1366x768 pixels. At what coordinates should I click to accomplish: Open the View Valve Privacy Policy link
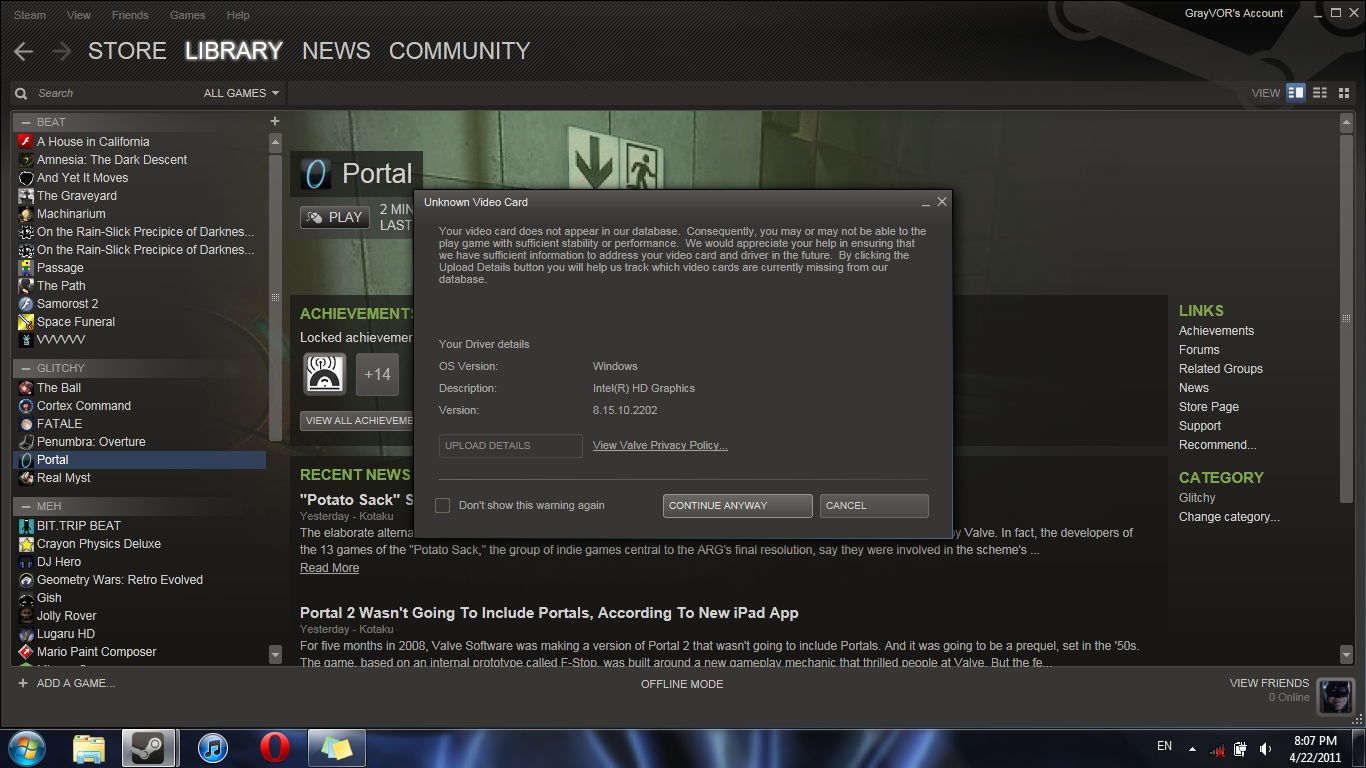[660, 446]
